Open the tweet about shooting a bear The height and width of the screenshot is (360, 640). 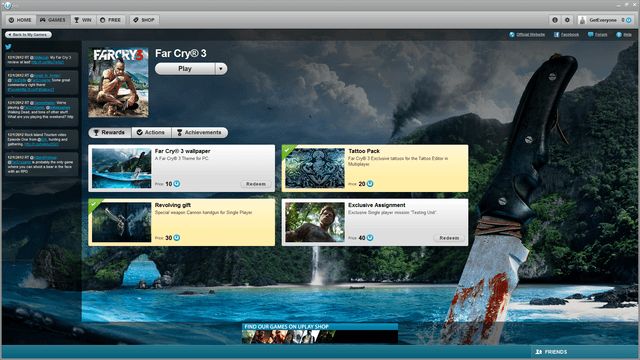pos(42,164)
